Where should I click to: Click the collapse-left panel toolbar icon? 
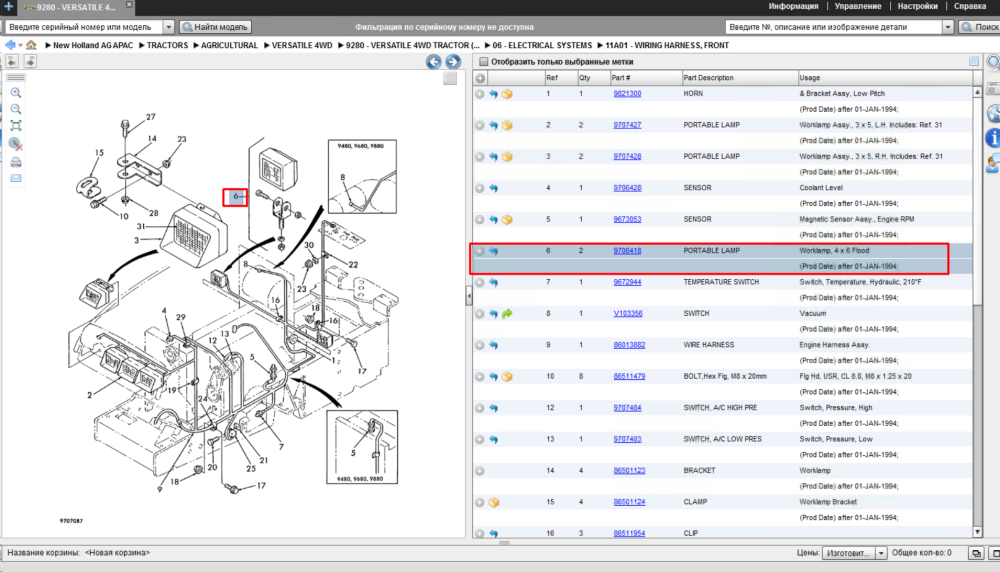pyautogui.click(x=12, y=61)
